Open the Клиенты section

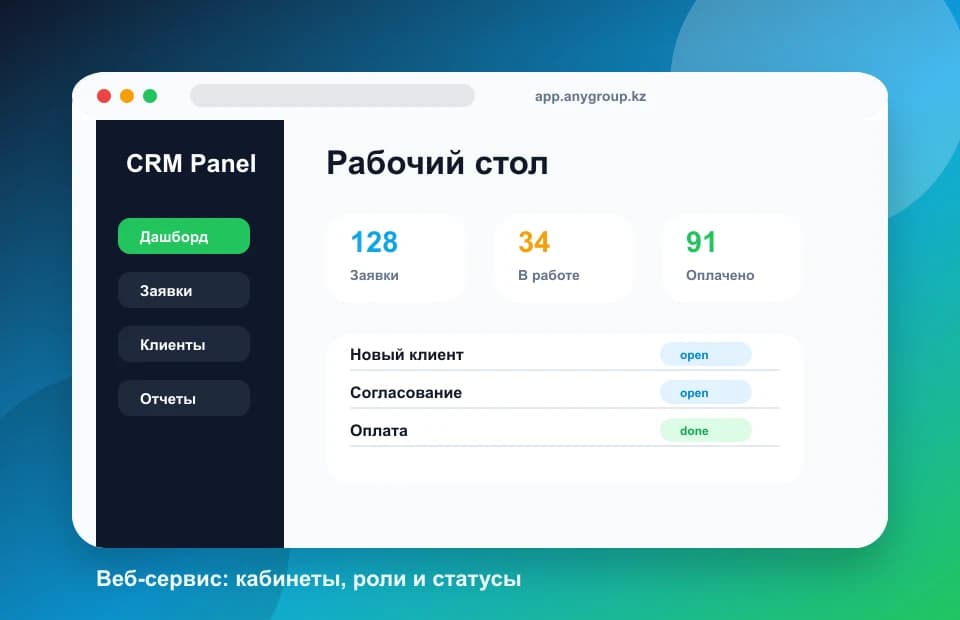tap(184, 344)
